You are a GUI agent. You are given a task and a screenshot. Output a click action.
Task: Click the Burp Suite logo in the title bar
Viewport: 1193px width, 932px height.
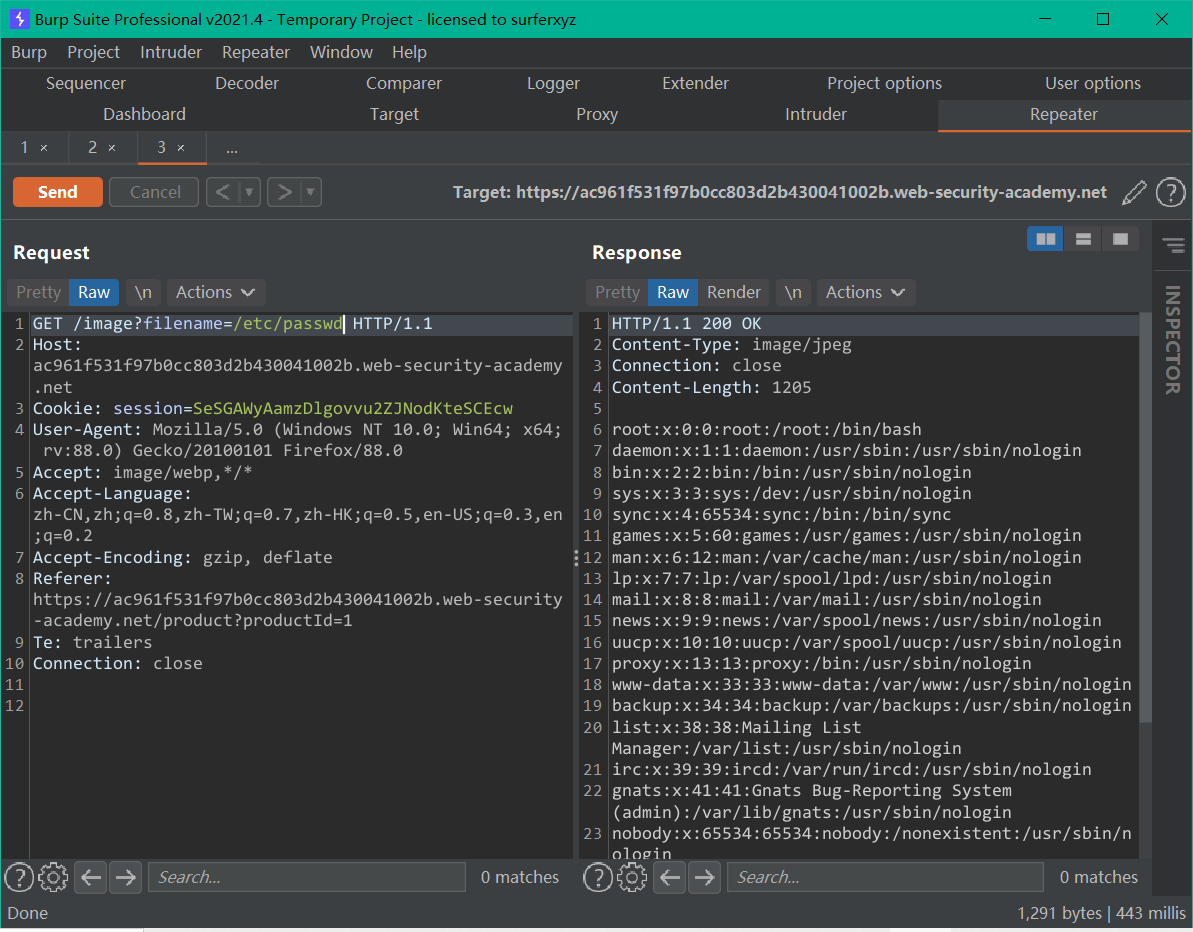[x=20, y=19]
